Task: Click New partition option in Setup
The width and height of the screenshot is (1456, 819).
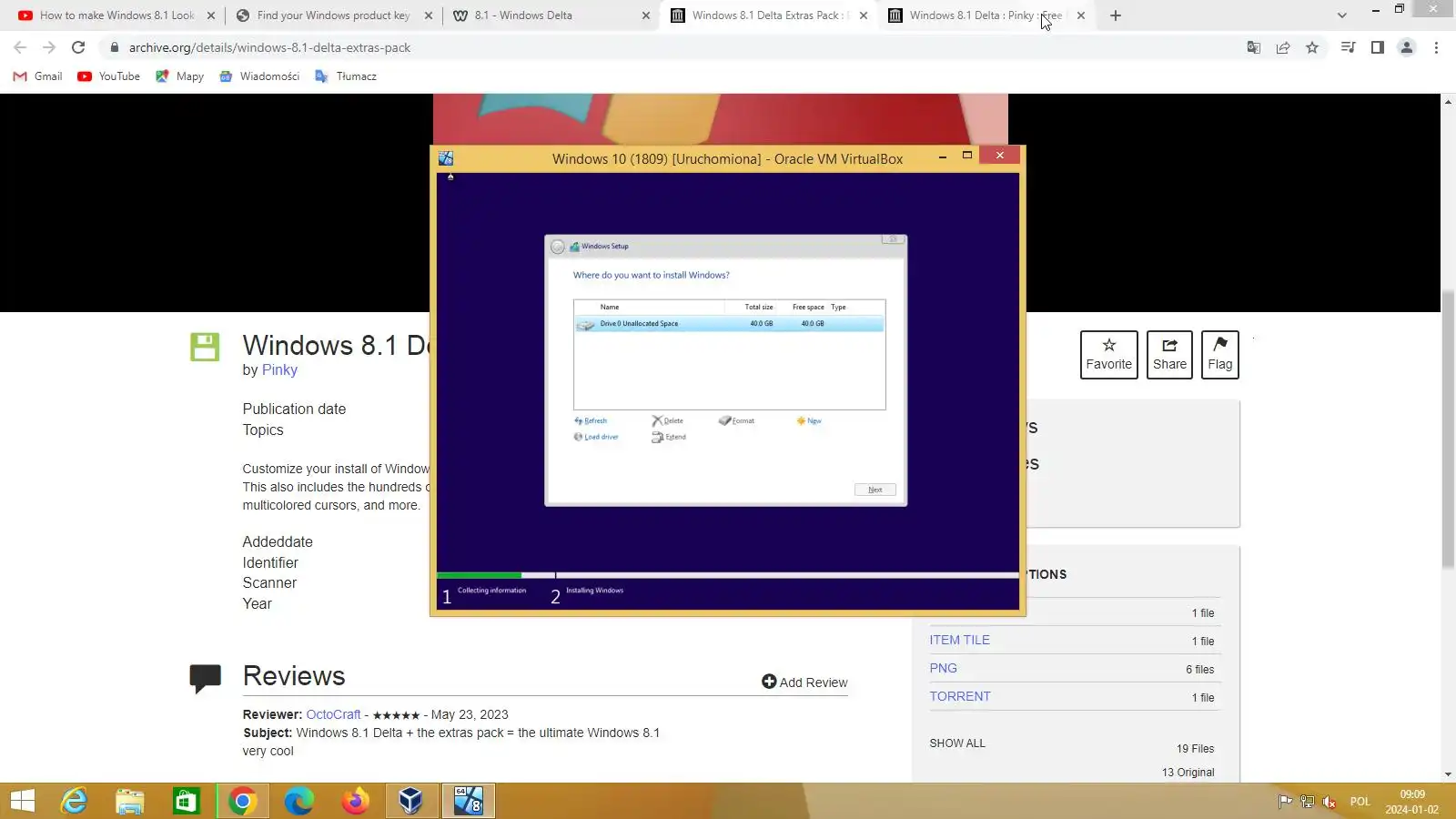Action: (x=809, y=421)
